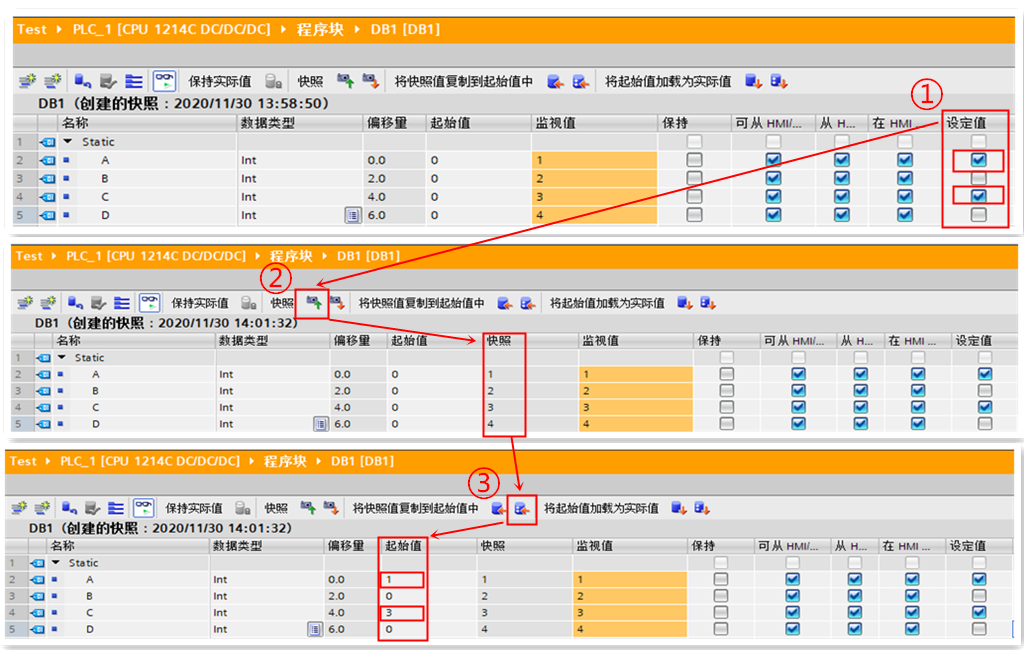Check the 保持 checkbox for row D, top panel

(x=694, y=214)
